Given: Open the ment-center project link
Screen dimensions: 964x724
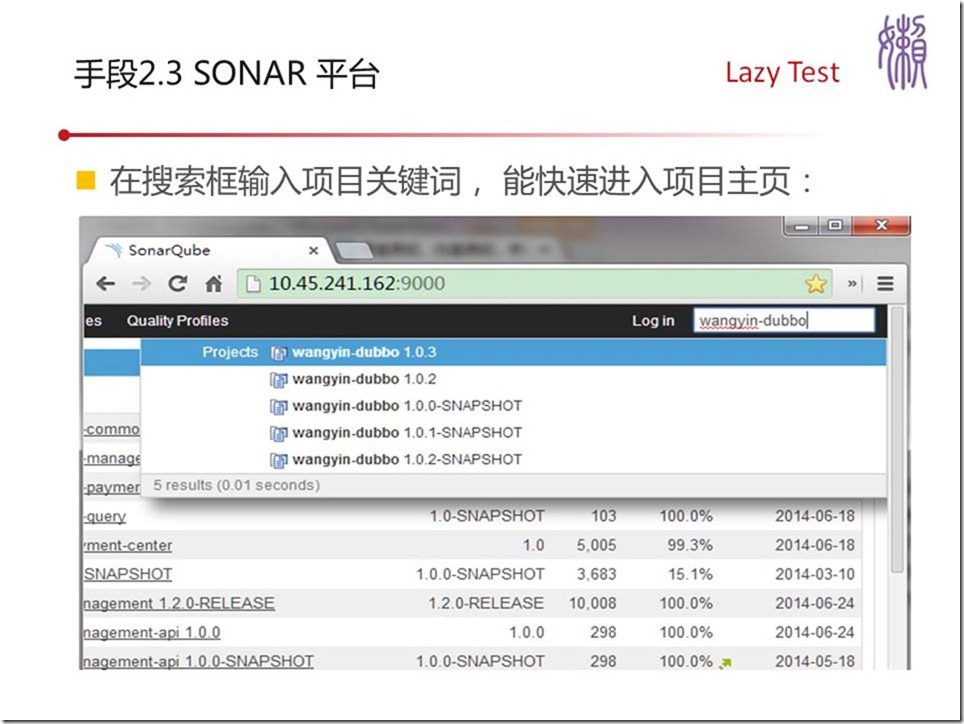Looking at the screenshot, I should point(128,545).
